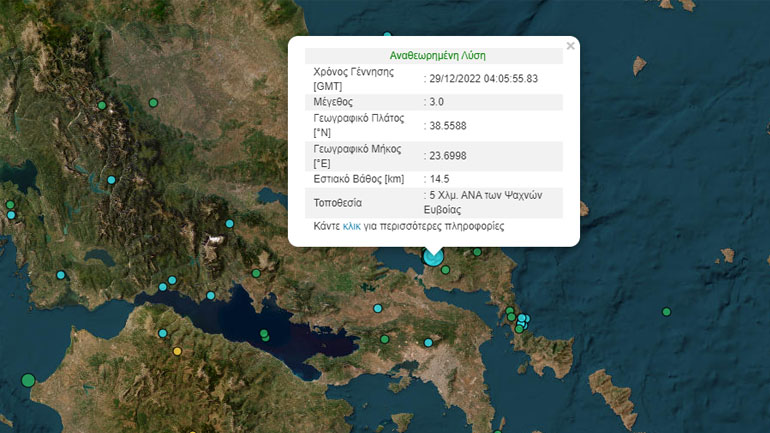This screenshot has width=770, height=433.
Task: Click the 'Γεωγραφικό Μήκος [°E]' label
Action: point(357,156)
